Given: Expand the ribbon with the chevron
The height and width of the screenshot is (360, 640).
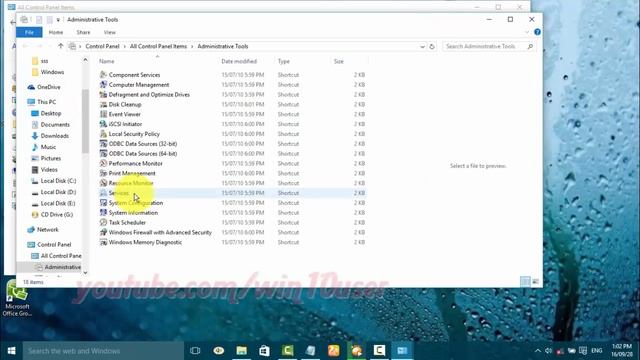Looking at the screenshot, I should [527, 32].
